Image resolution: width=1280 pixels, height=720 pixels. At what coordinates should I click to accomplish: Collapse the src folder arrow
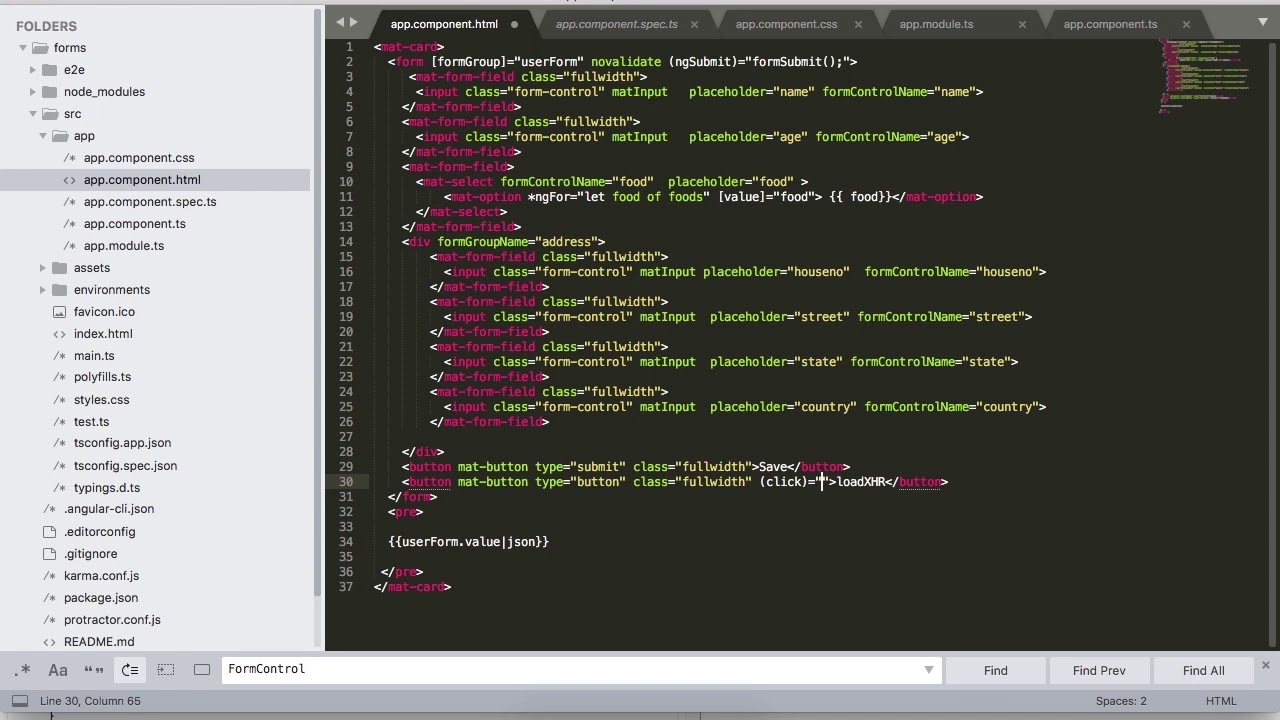(32, 114)
